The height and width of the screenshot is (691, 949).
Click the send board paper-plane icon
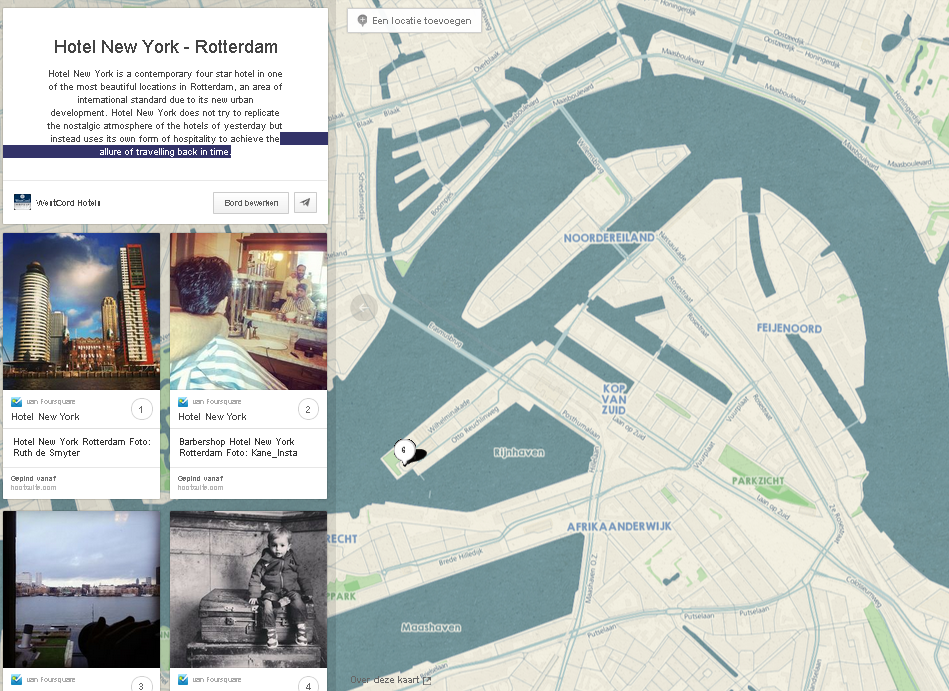tap(305, 203)
